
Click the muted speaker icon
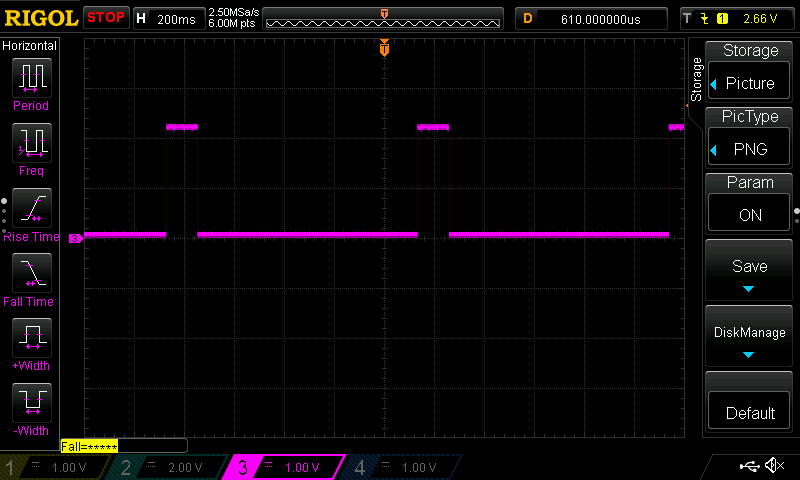tap(774, 465)
